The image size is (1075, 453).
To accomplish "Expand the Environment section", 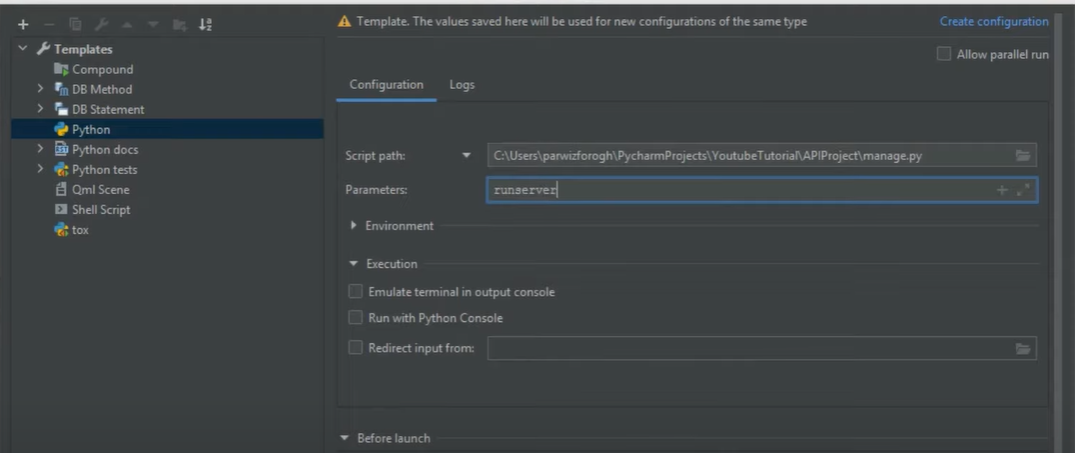I will click(x=354, y=225).
